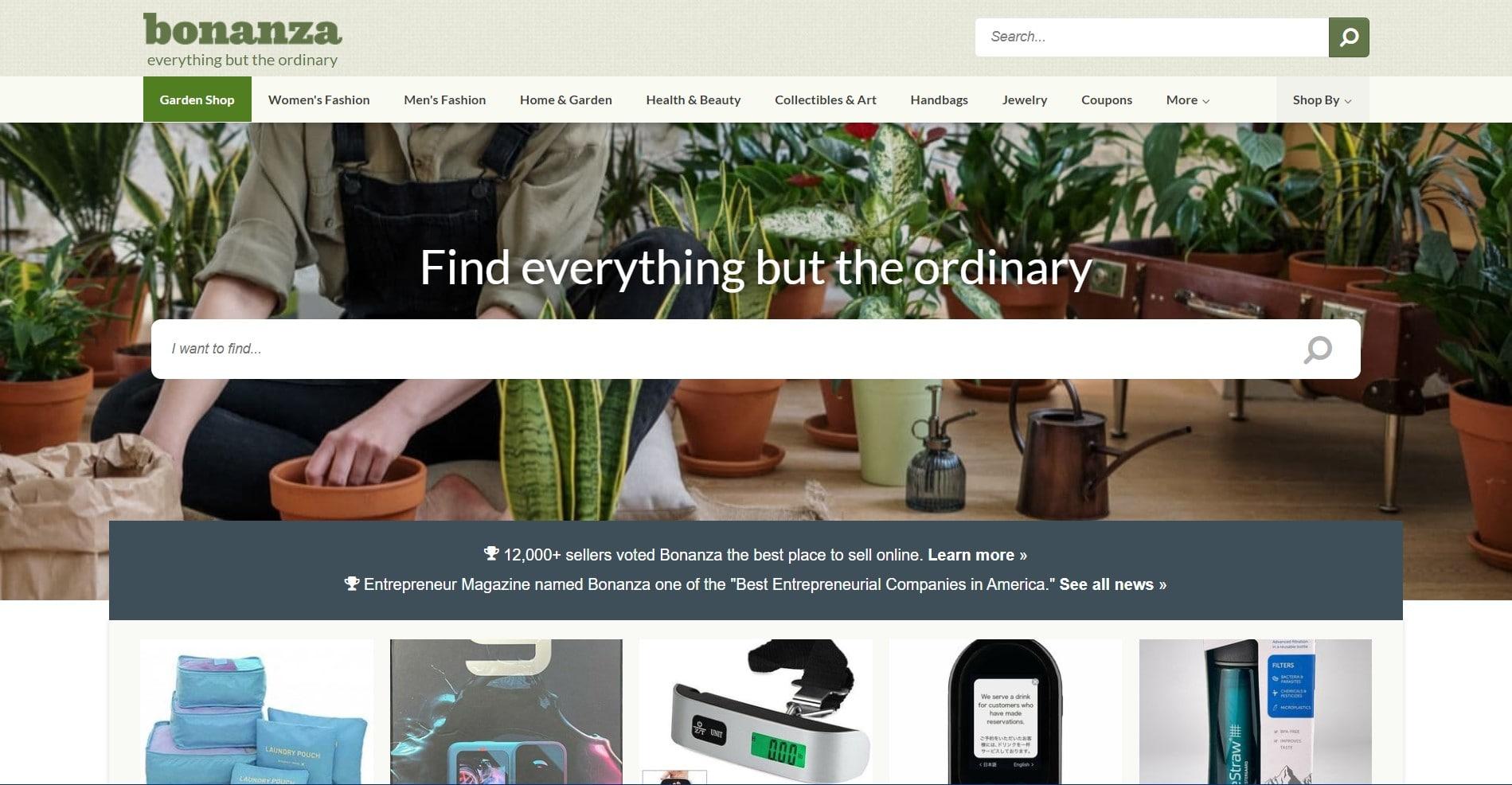Open Home & Garden category
The width and height of the screenshot is (1512, 785).
pyautogui.click(x=566, y=100)
